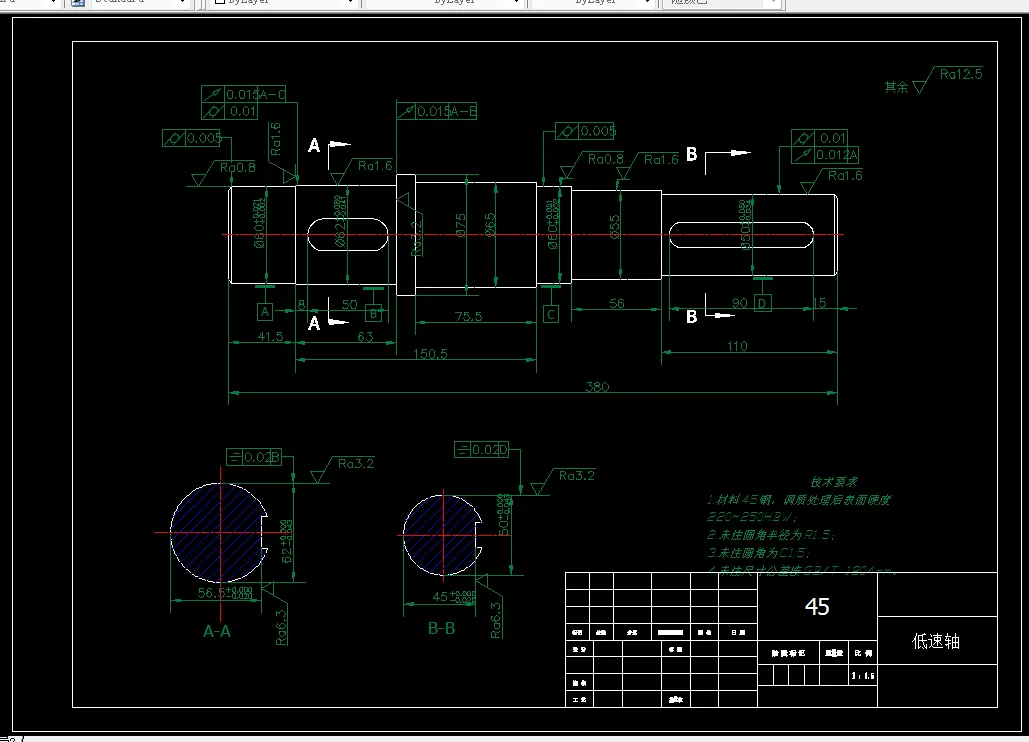Image resolution: width=1029 pixels, height=742 pixels.
Task: Select the '56' length dimension
Action: 617,304
